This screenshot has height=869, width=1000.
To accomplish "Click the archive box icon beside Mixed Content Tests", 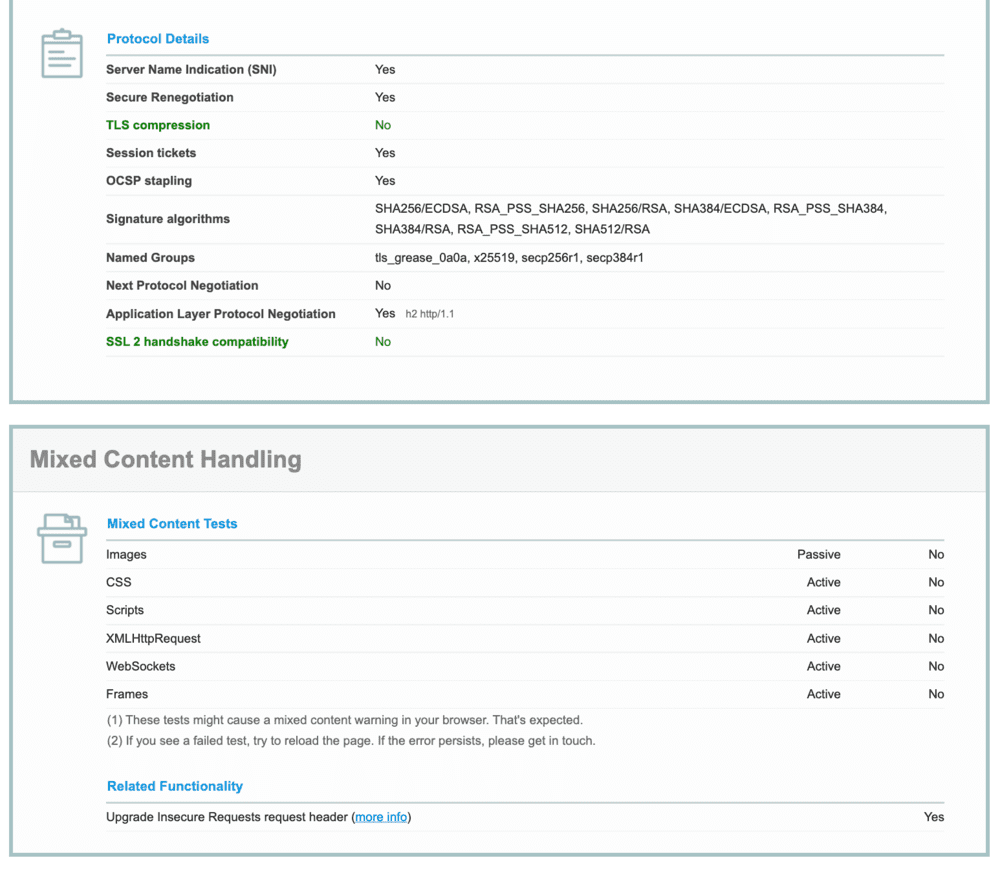I will coord(62,539).
